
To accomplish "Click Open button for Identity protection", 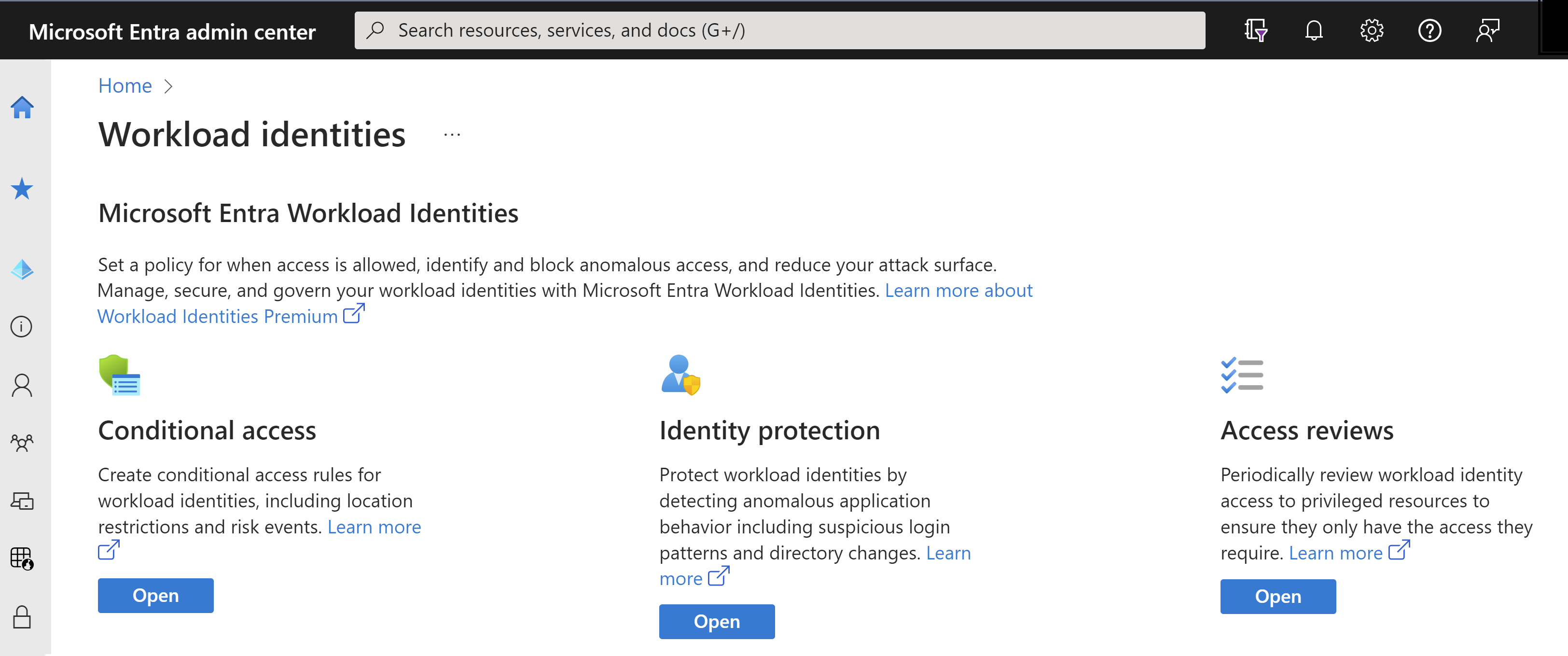I will click(717, 621).
